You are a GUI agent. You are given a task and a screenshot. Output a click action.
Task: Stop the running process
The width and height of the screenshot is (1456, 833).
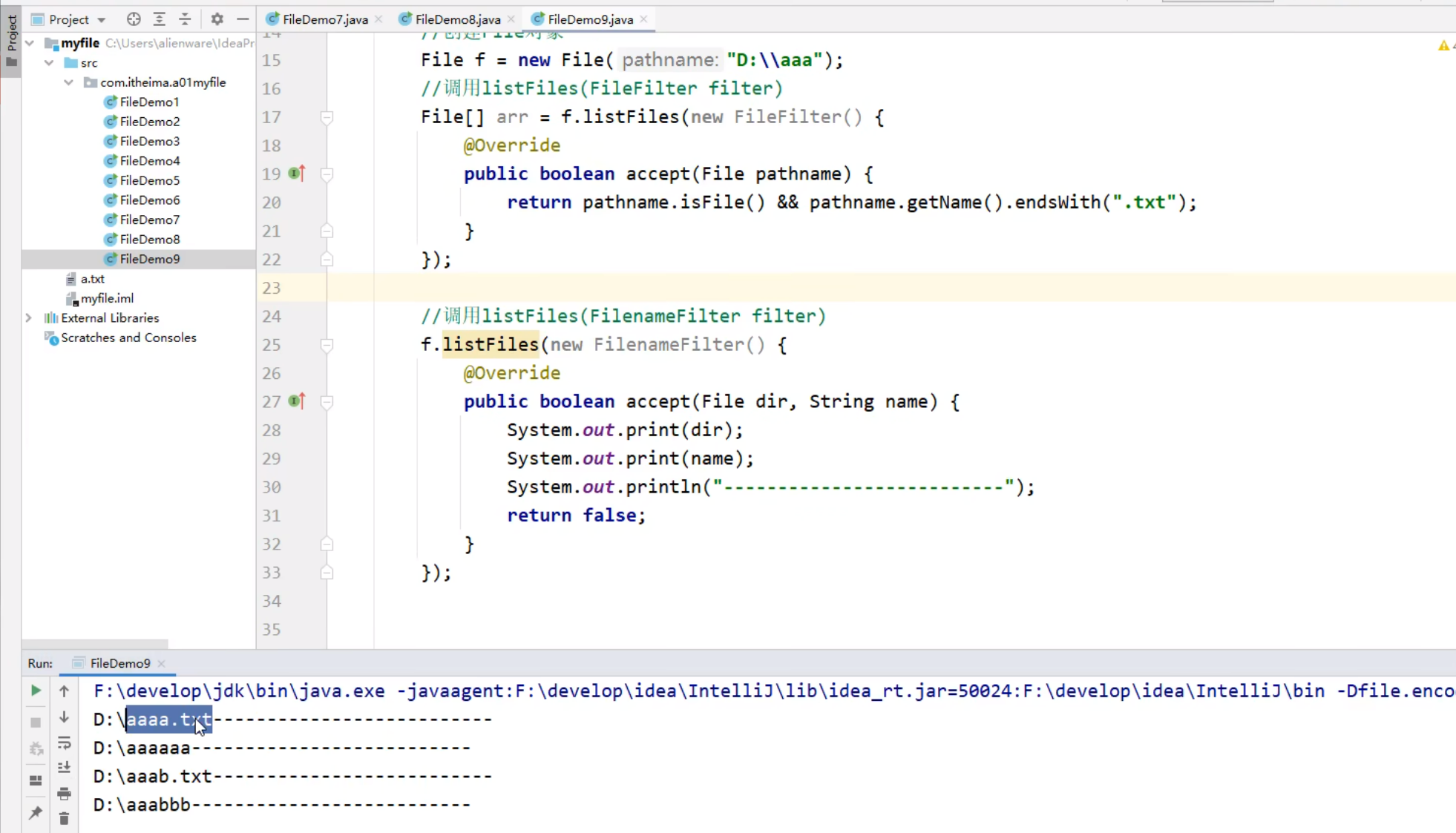[36, 723]
